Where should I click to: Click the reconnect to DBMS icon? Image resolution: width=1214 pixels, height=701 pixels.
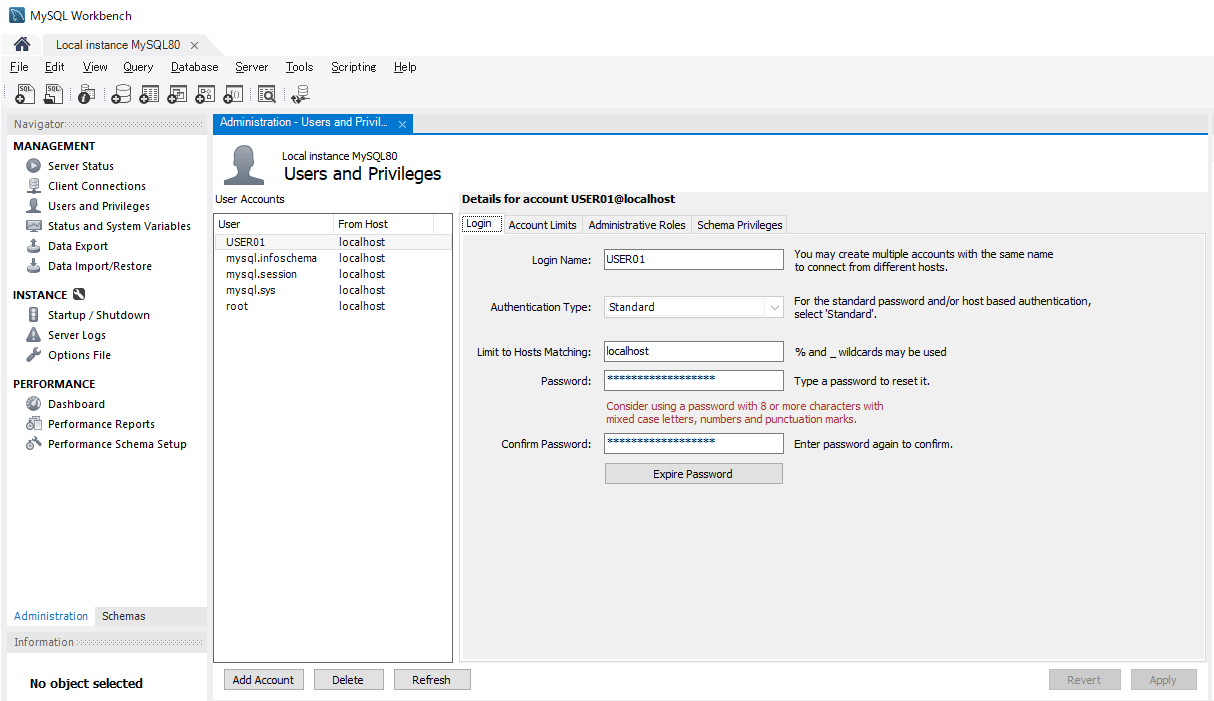(300, 94)
